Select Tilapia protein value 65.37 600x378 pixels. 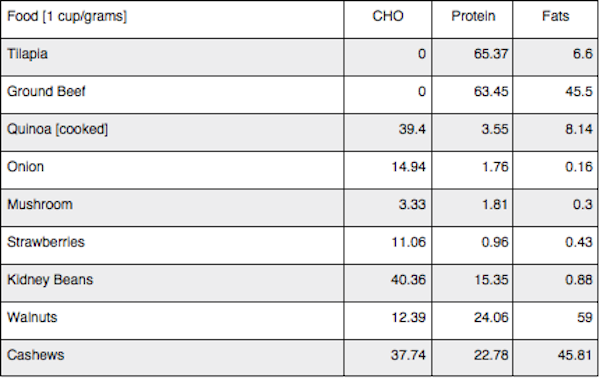[491, 54]
